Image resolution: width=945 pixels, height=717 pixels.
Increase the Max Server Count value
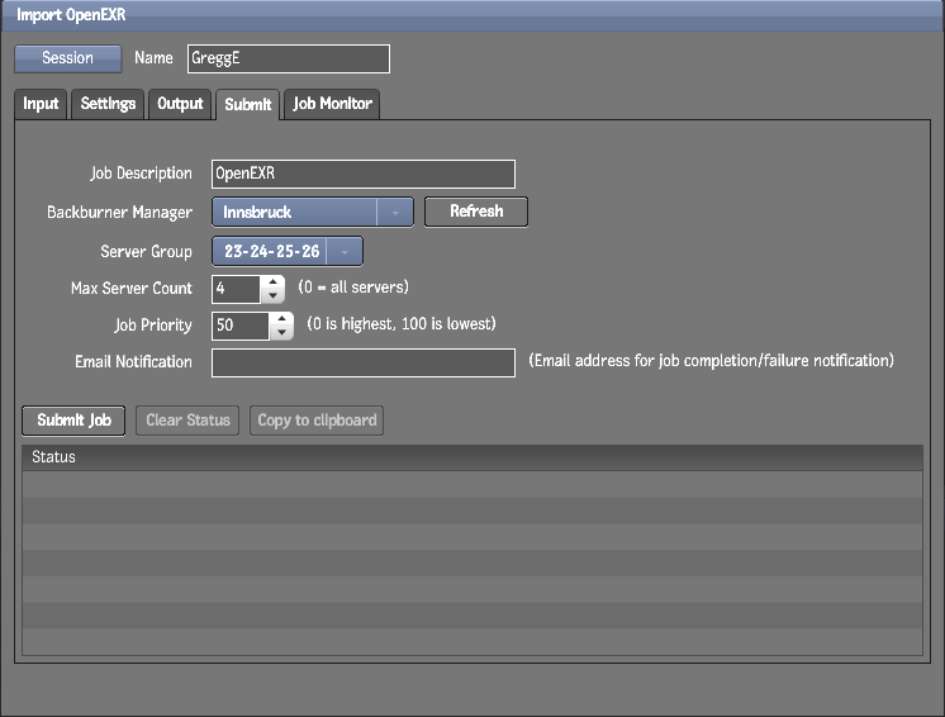[x=273, y=283]
